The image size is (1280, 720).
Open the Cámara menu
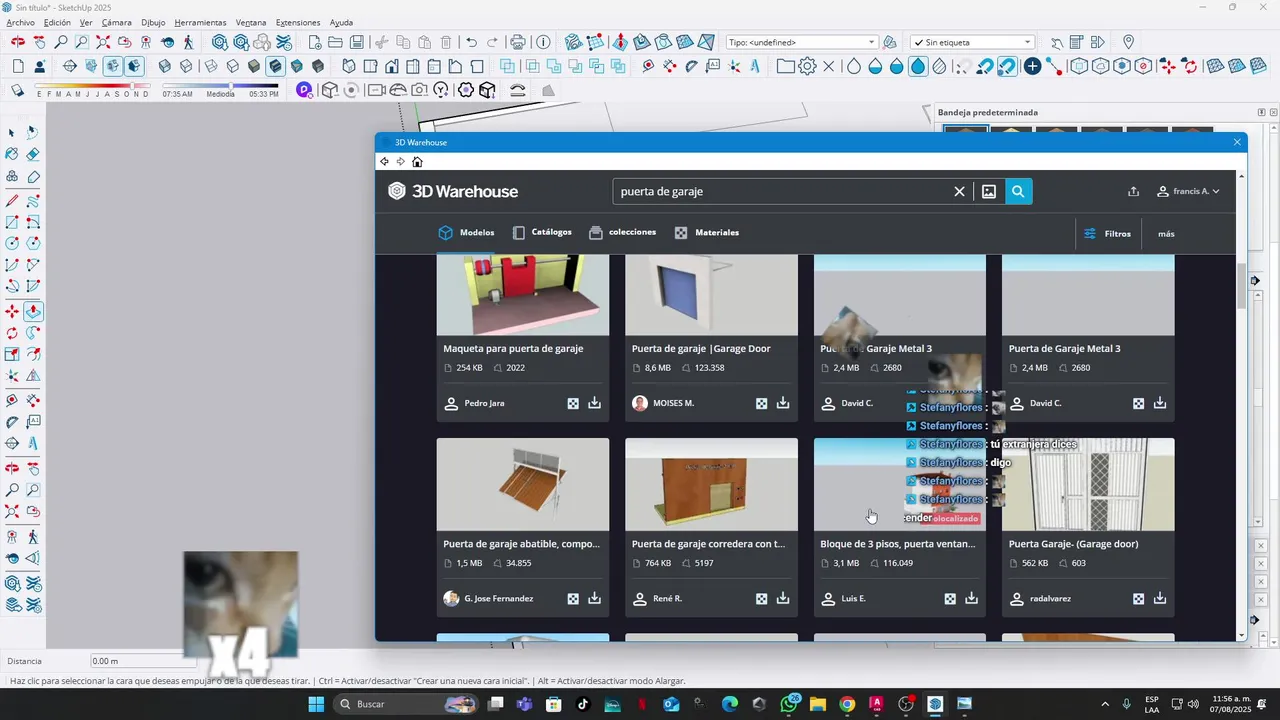[116, 22]
